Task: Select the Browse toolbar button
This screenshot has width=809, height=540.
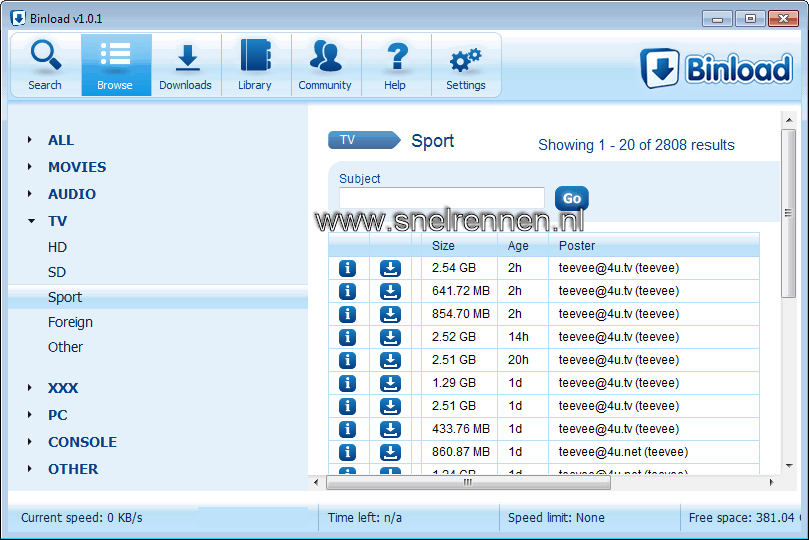Action: click(x=116, y=65)
